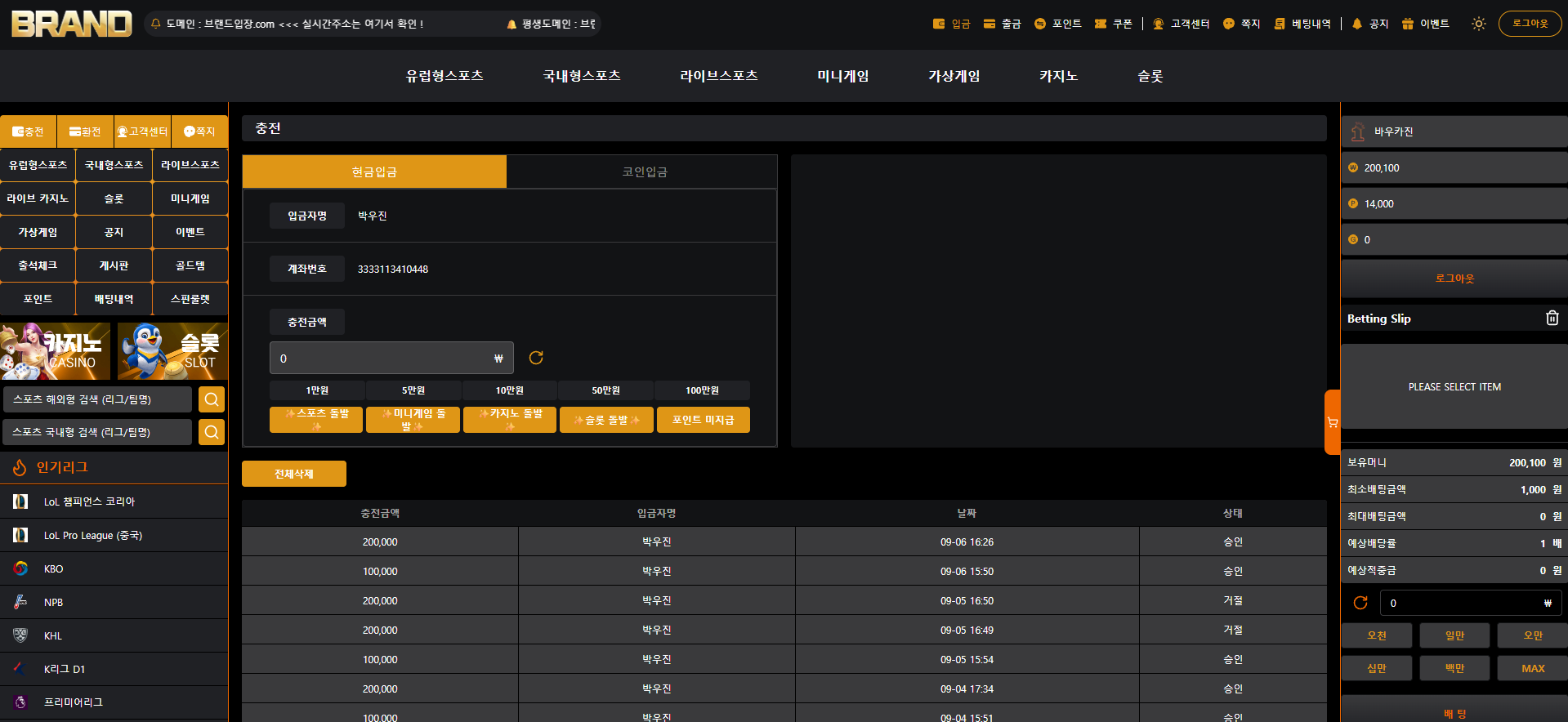Open 카지노 in main navigation

pos(1058,76)
